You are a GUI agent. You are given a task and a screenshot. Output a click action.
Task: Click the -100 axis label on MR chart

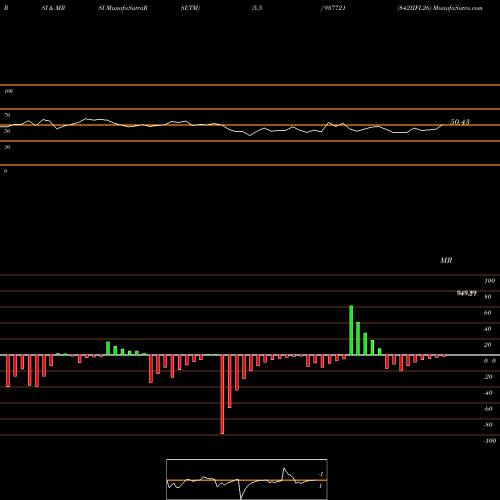point(490,441)
